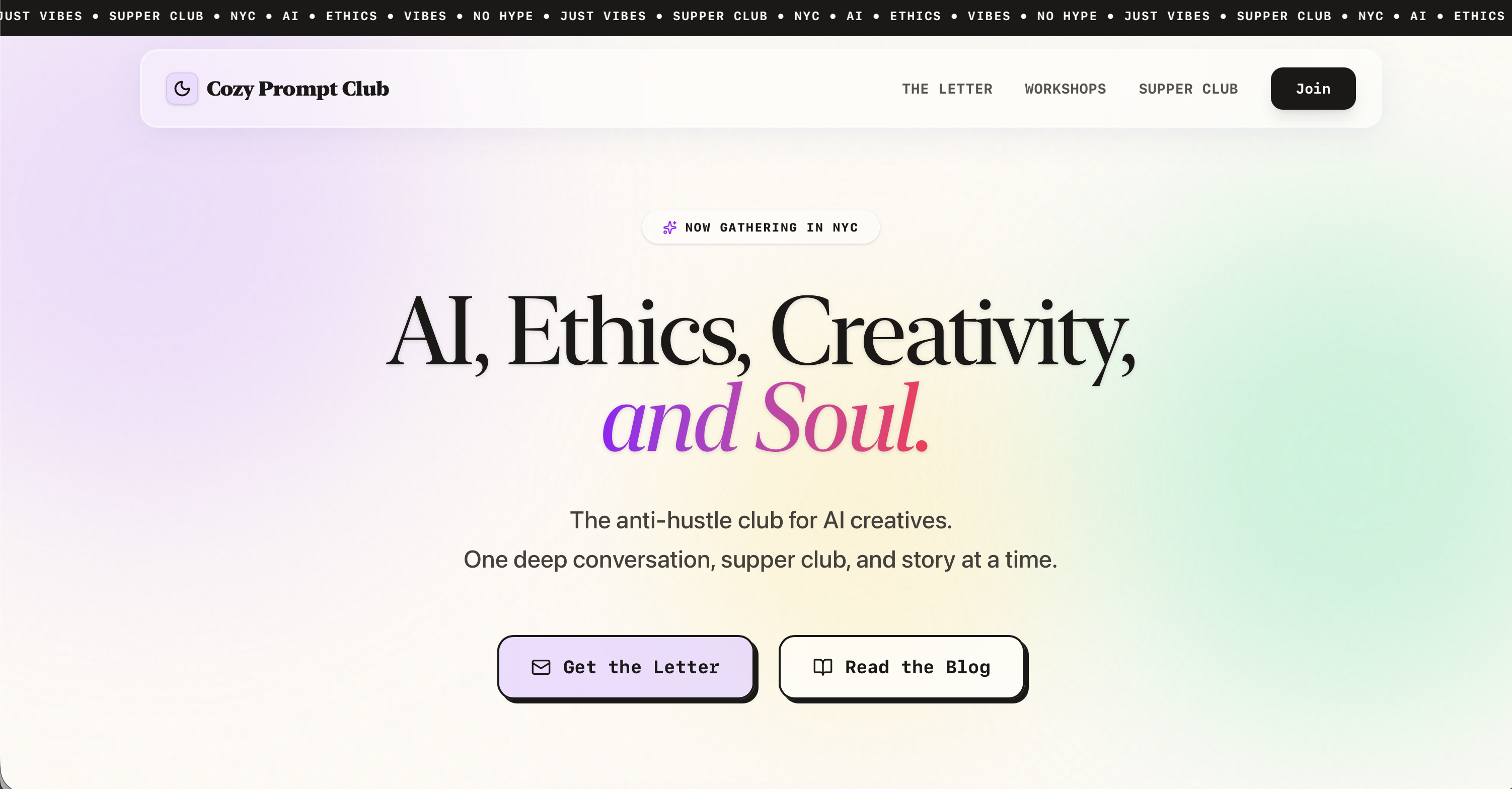Screen dimensions: 1512x789
Task: Click the purple sparkle icon in the NYC badge
Action: pyautogui.click(x=669, y=227)
